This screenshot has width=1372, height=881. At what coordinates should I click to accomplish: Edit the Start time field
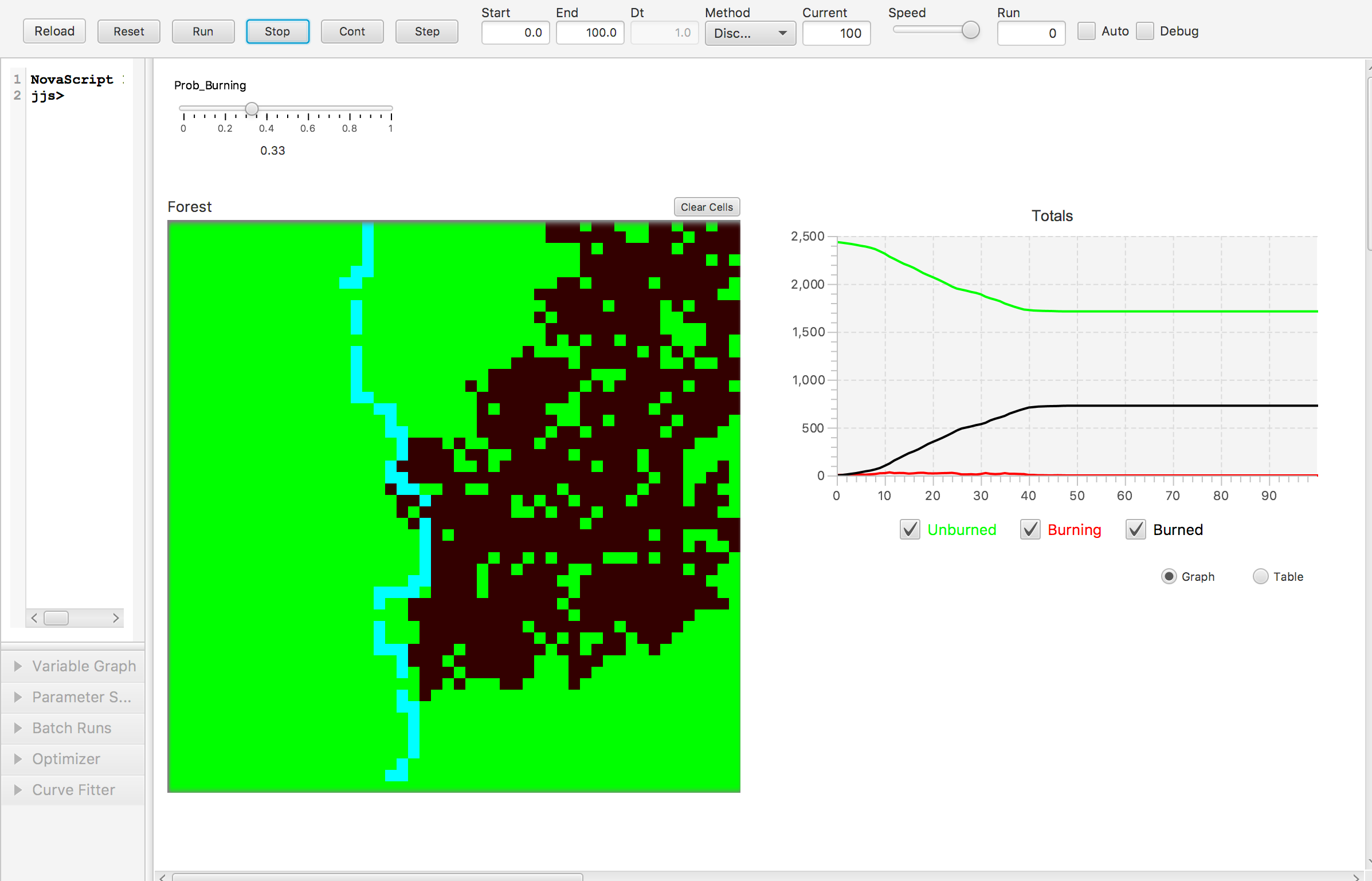tap(515, 33)
